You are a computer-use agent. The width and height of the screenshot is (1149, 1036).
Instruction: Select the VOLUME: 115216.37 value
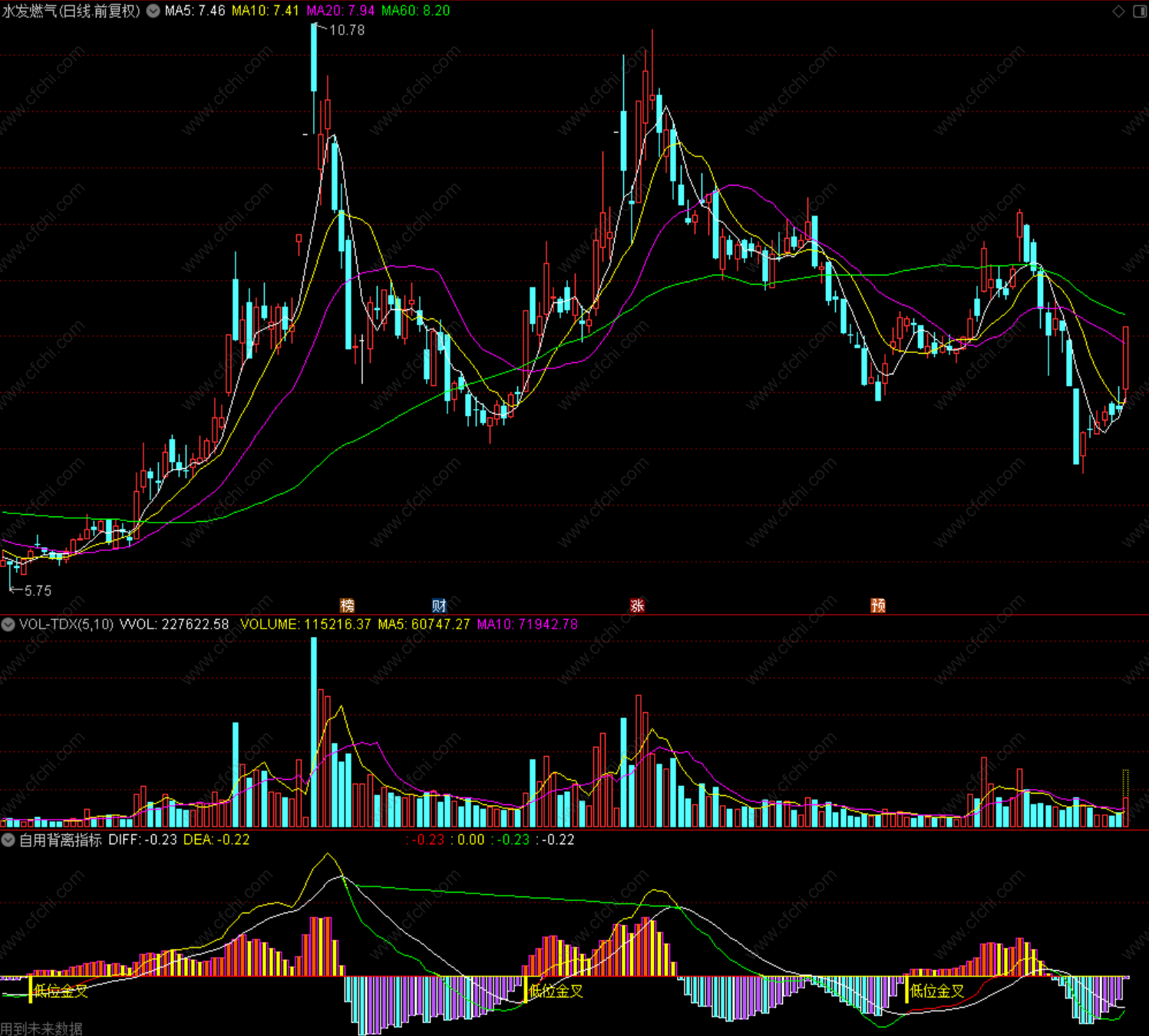(x=305, y=625)
